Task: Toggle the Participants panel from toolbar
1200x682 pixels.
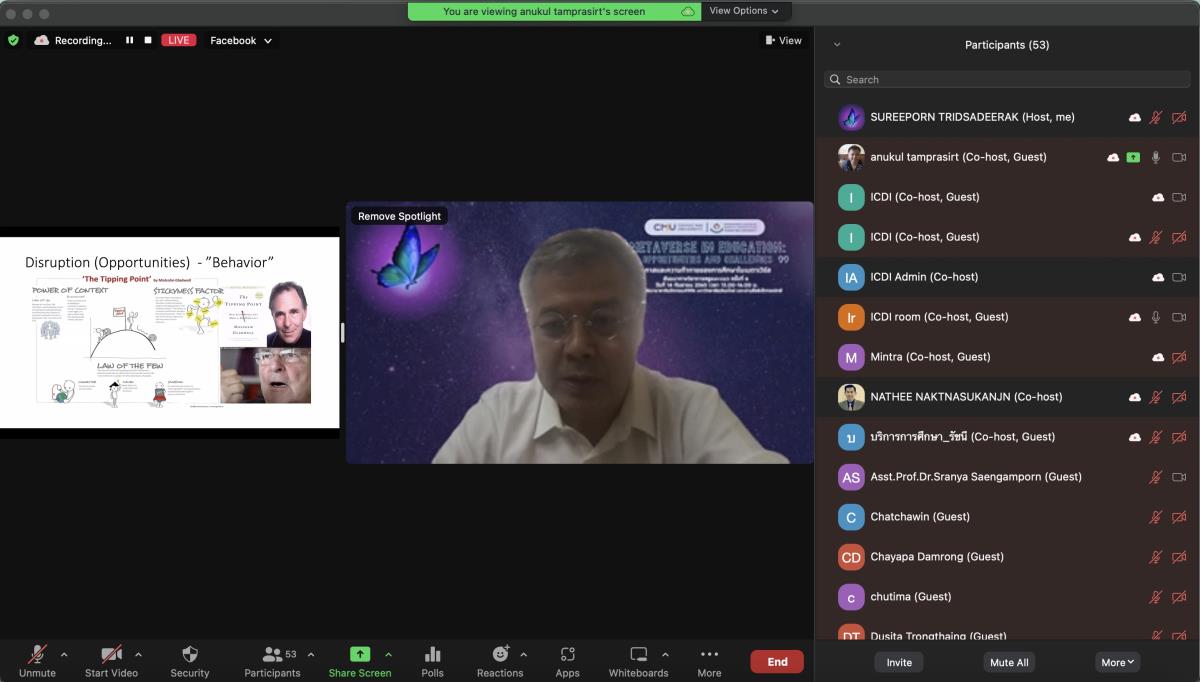Action: [x=272, y=660]
